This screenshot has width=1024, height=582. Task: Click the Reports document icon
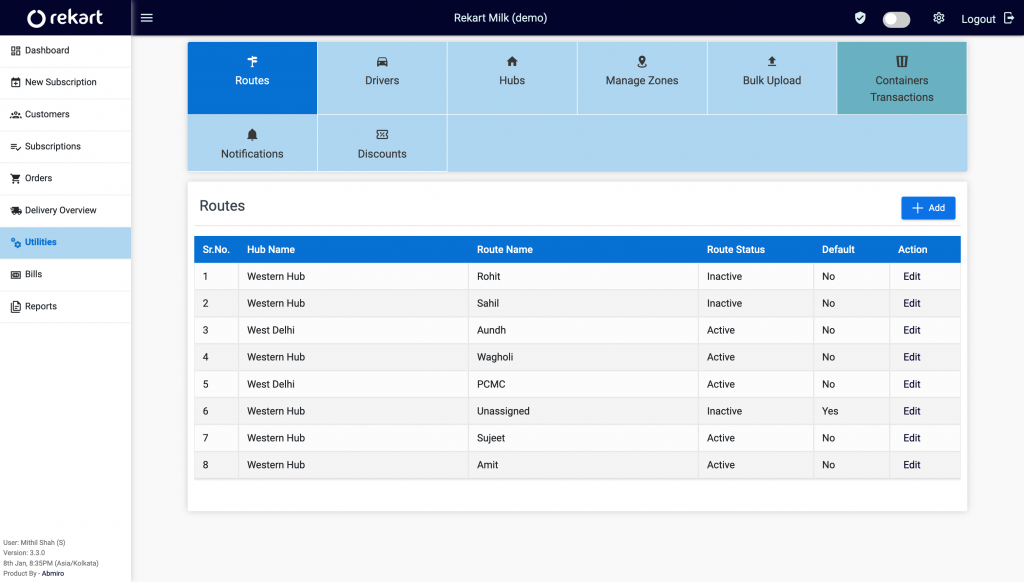click(x=16, y=306)
